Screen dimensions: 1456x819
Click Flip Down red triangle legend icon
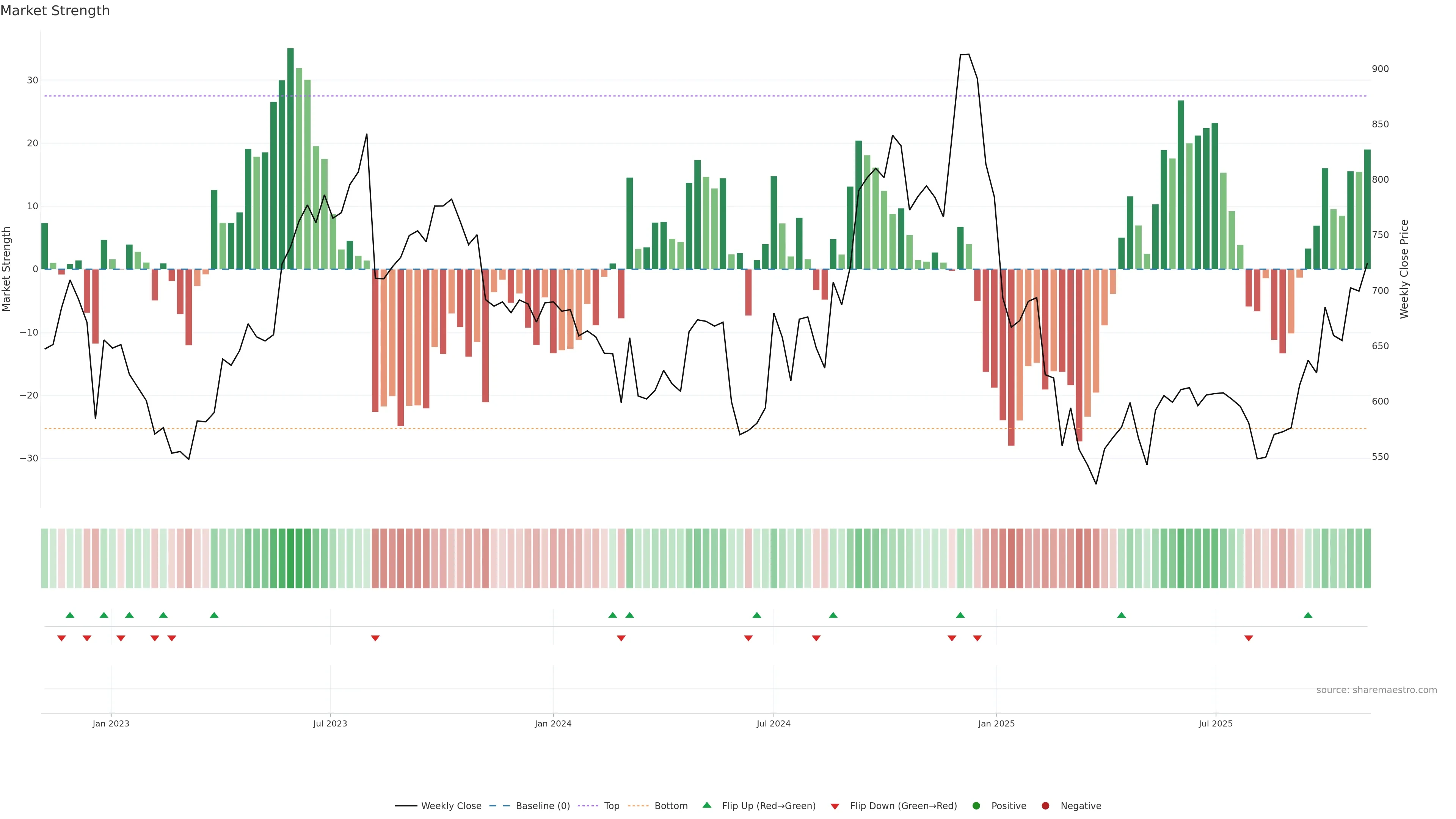835,806
